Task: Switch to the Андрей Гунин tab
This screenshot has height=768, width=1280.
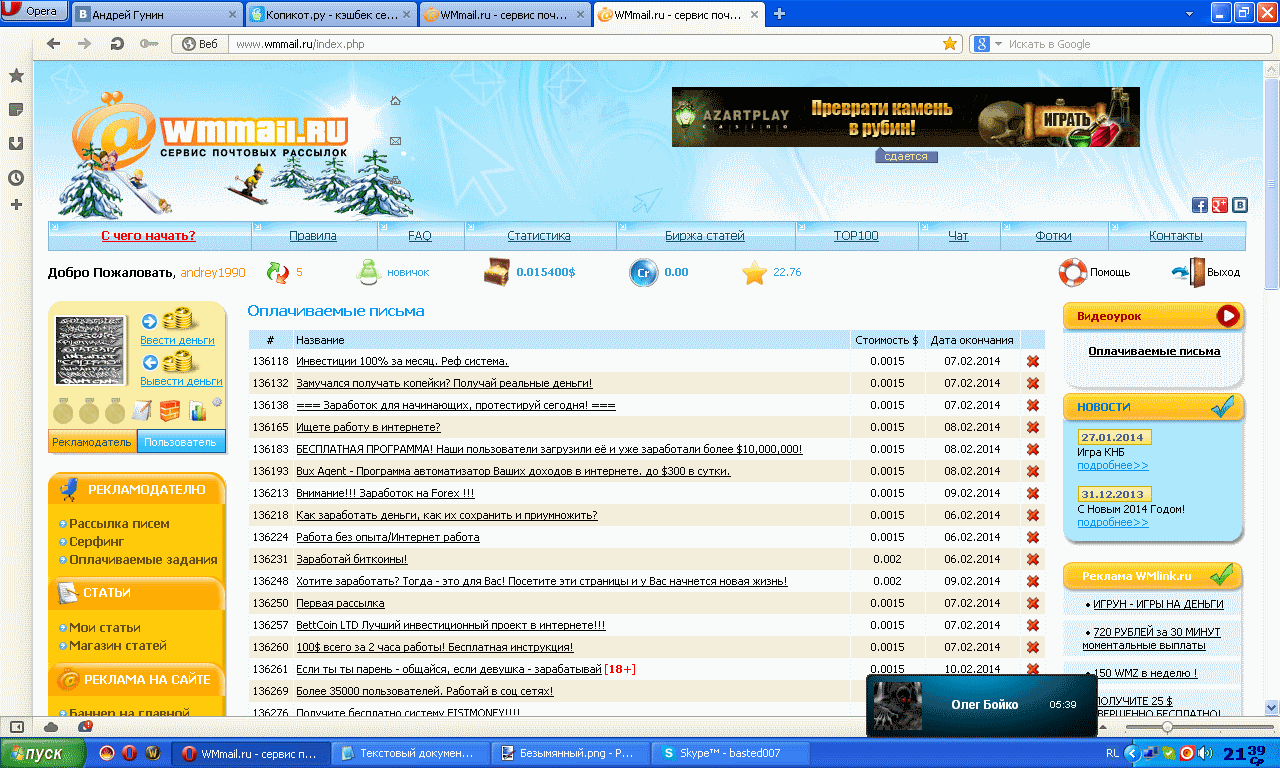Action: click(x=157, y=15)
